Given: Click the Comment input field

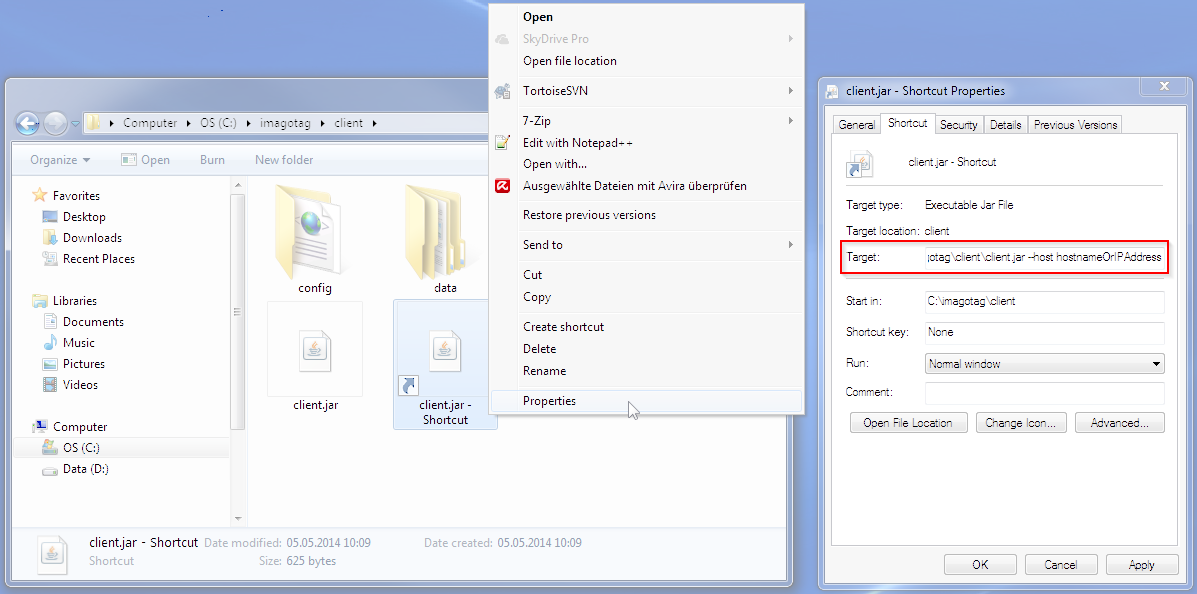Looking at the screenshot, I should pos(1044,393).
